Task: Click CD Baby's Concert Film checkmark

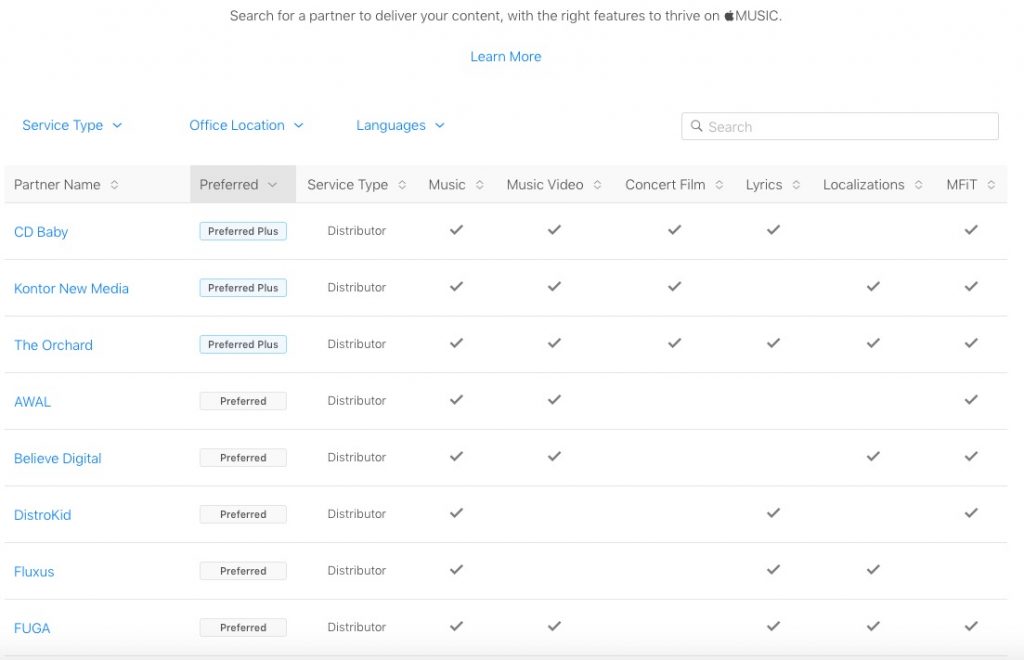Action: point(674,230)
